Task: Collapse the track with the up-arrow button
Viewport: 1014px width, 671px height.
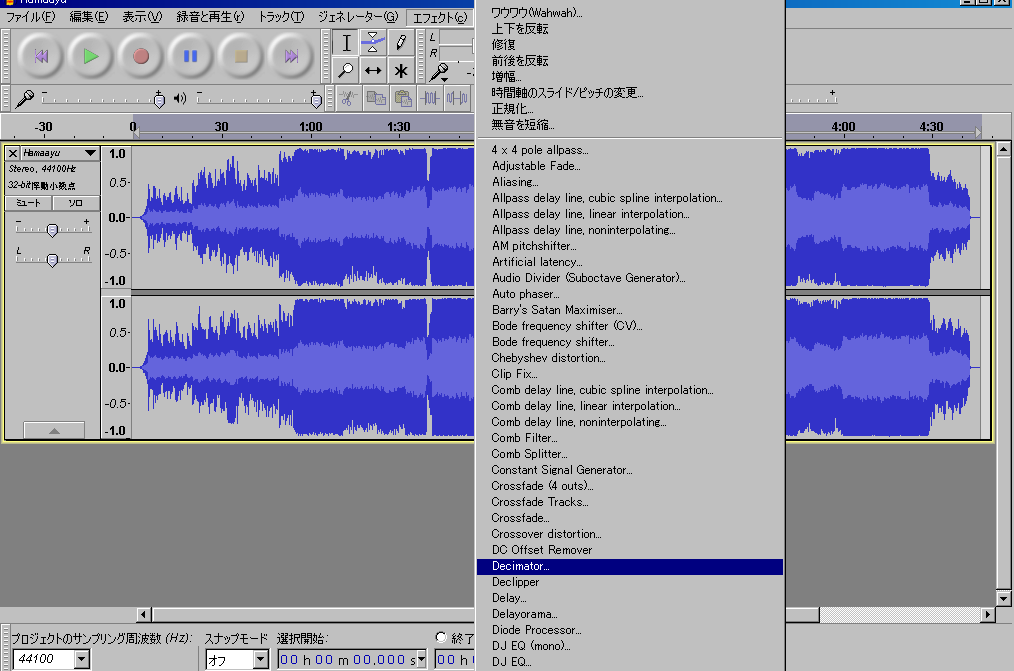Action: pos(54,431)
